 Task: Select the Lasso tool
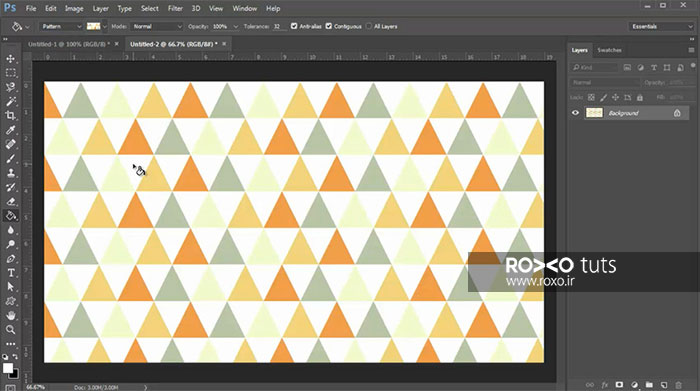point(10,87)
